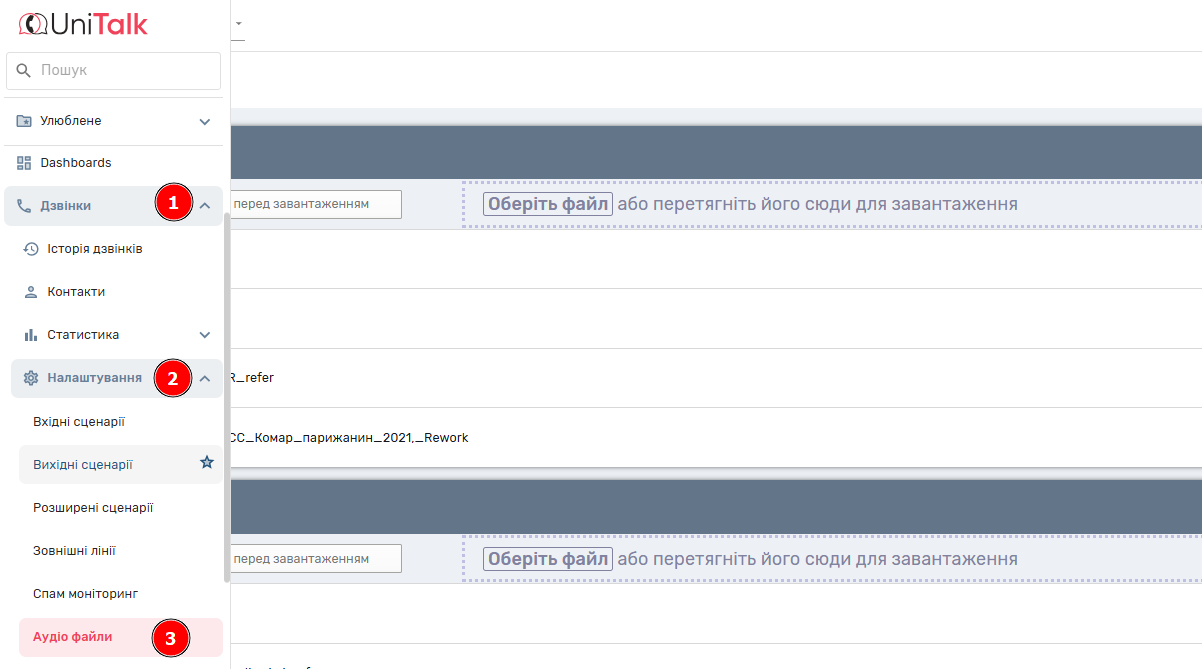The width and height of the screenshot is (1202, 669).
Task: Click the Налаштування gear icon
Action: click(x=31, y=378)
